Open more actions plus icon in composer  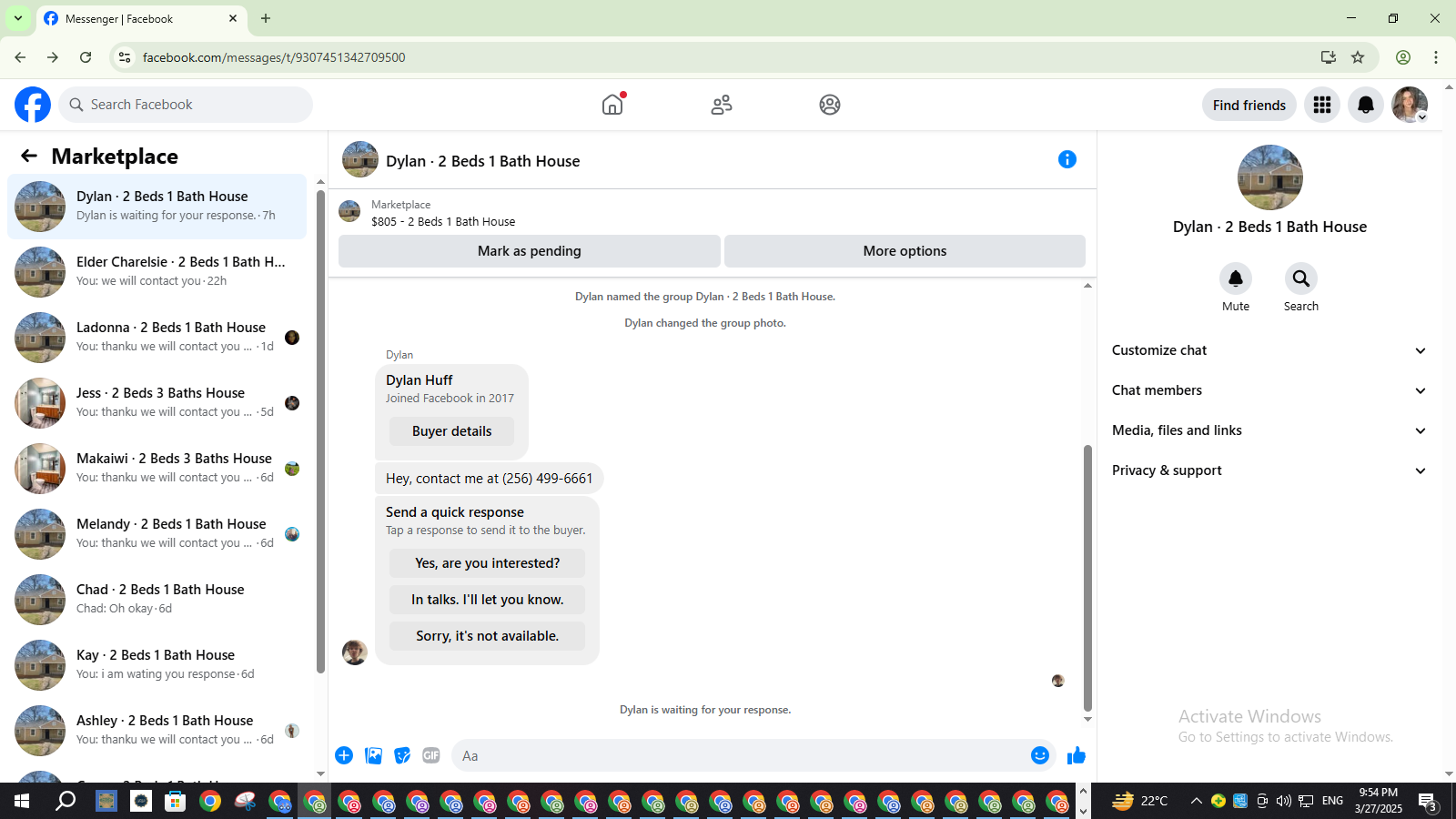[344, 755]
